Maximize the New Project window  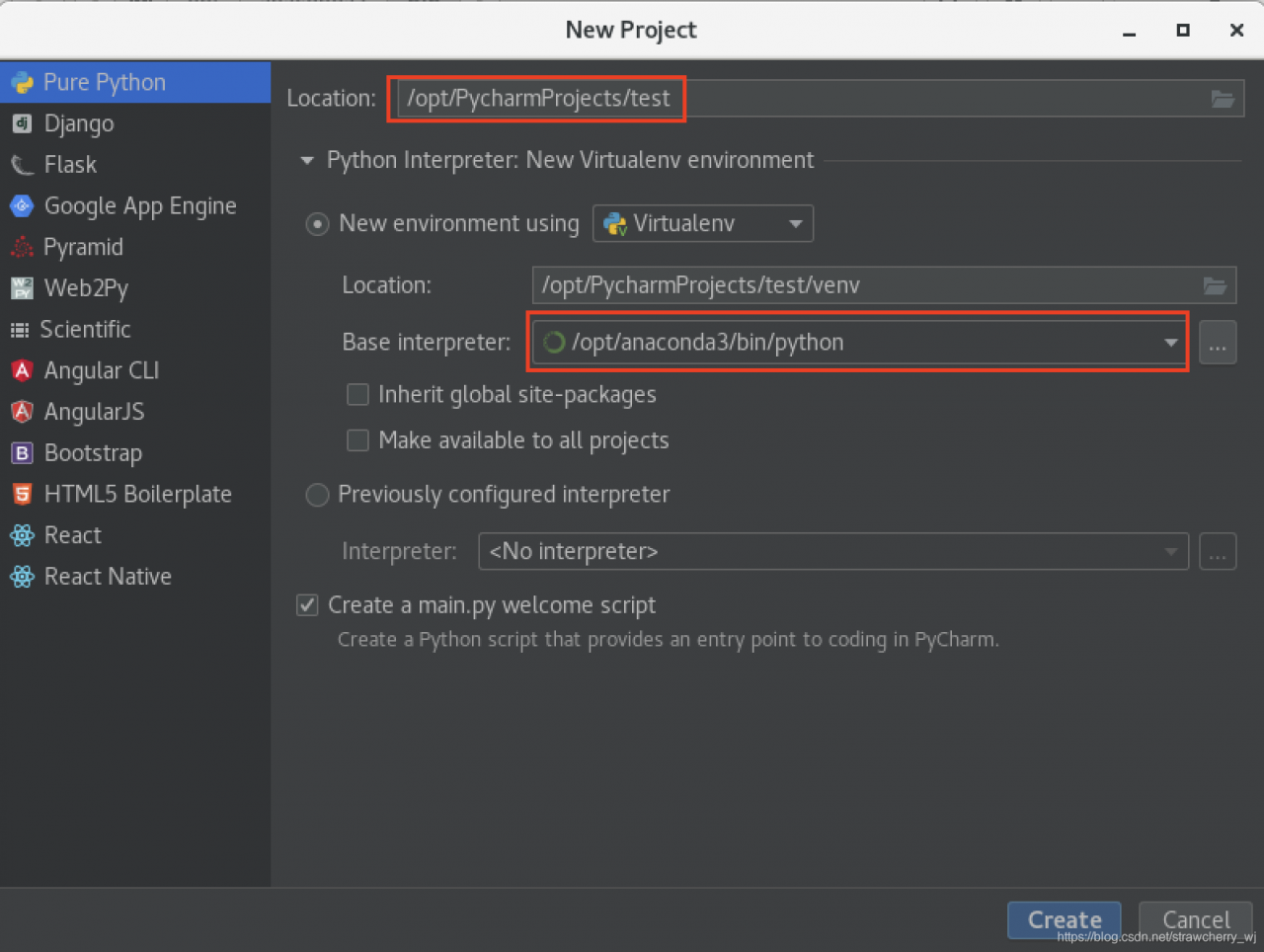[x=1183, y=31]
